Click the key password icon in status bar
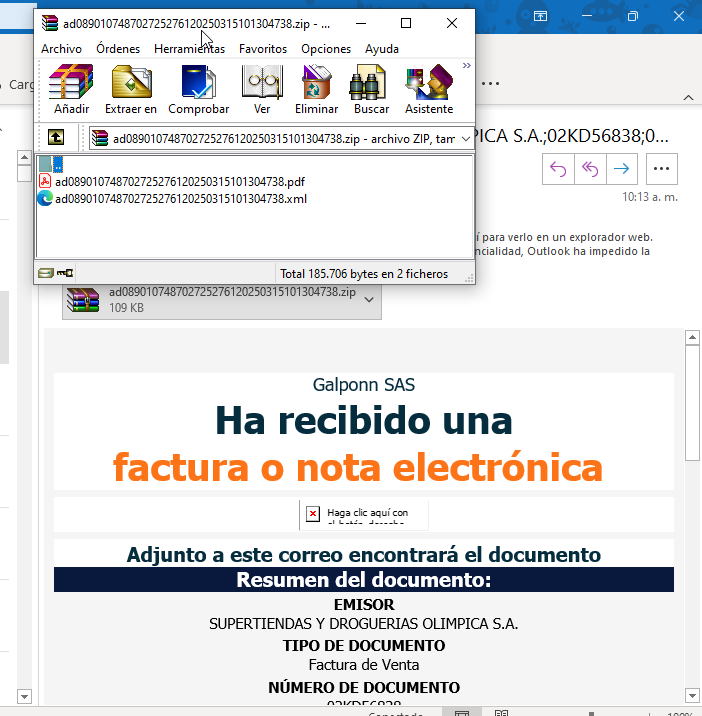This screenshot has height=716, width=702. pos(65,273)
